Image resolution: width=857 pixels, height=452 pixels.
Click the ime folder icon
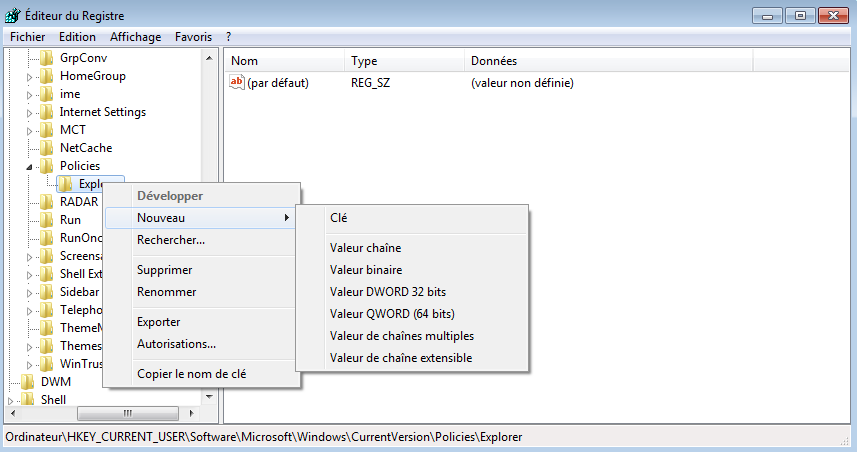(x=47, y=93)
